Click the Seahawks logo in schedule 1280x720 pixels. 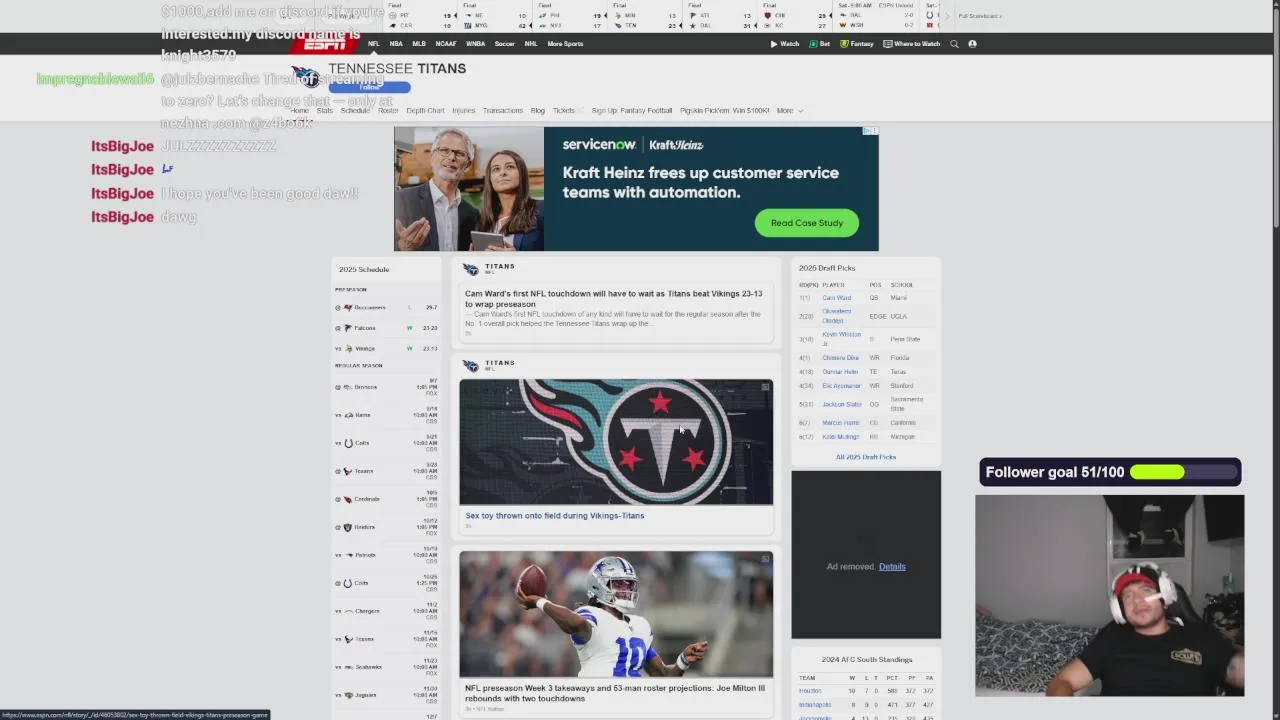pos(348,667)
